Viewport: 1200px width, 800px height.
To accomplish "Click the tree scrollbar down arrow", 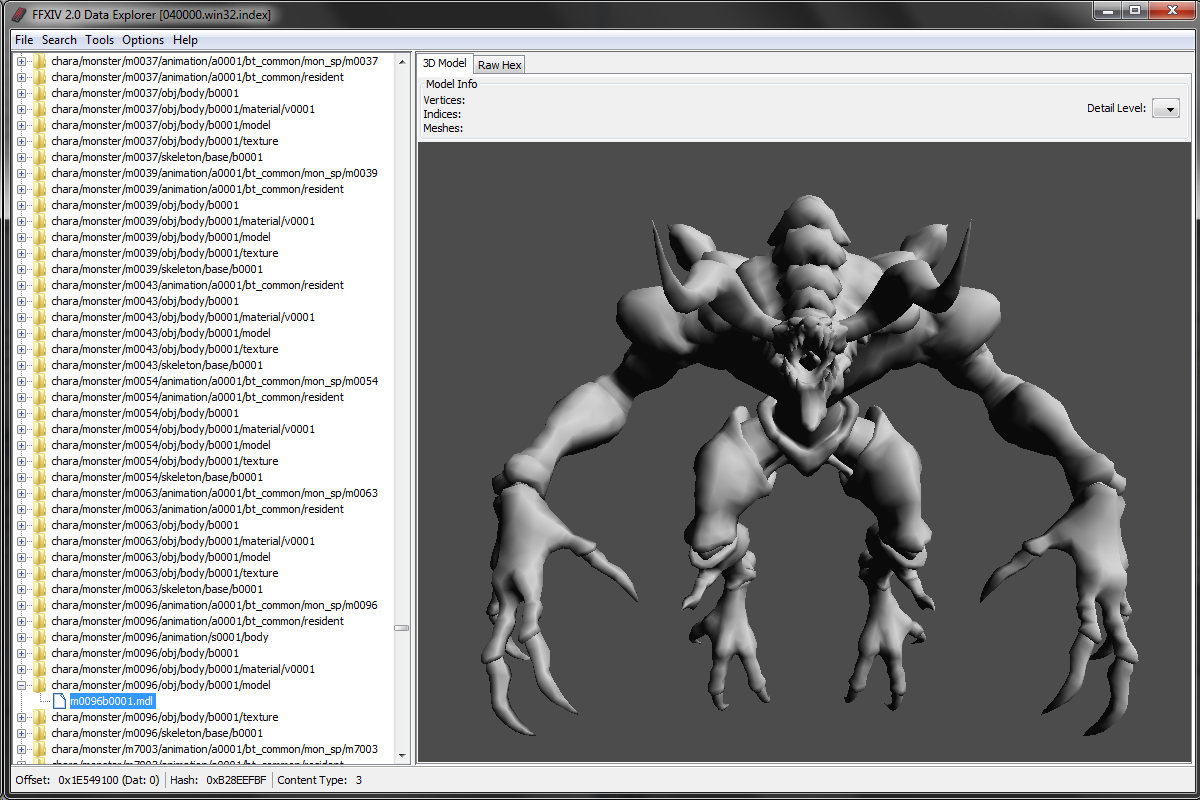I will click(x=402, y=756).
